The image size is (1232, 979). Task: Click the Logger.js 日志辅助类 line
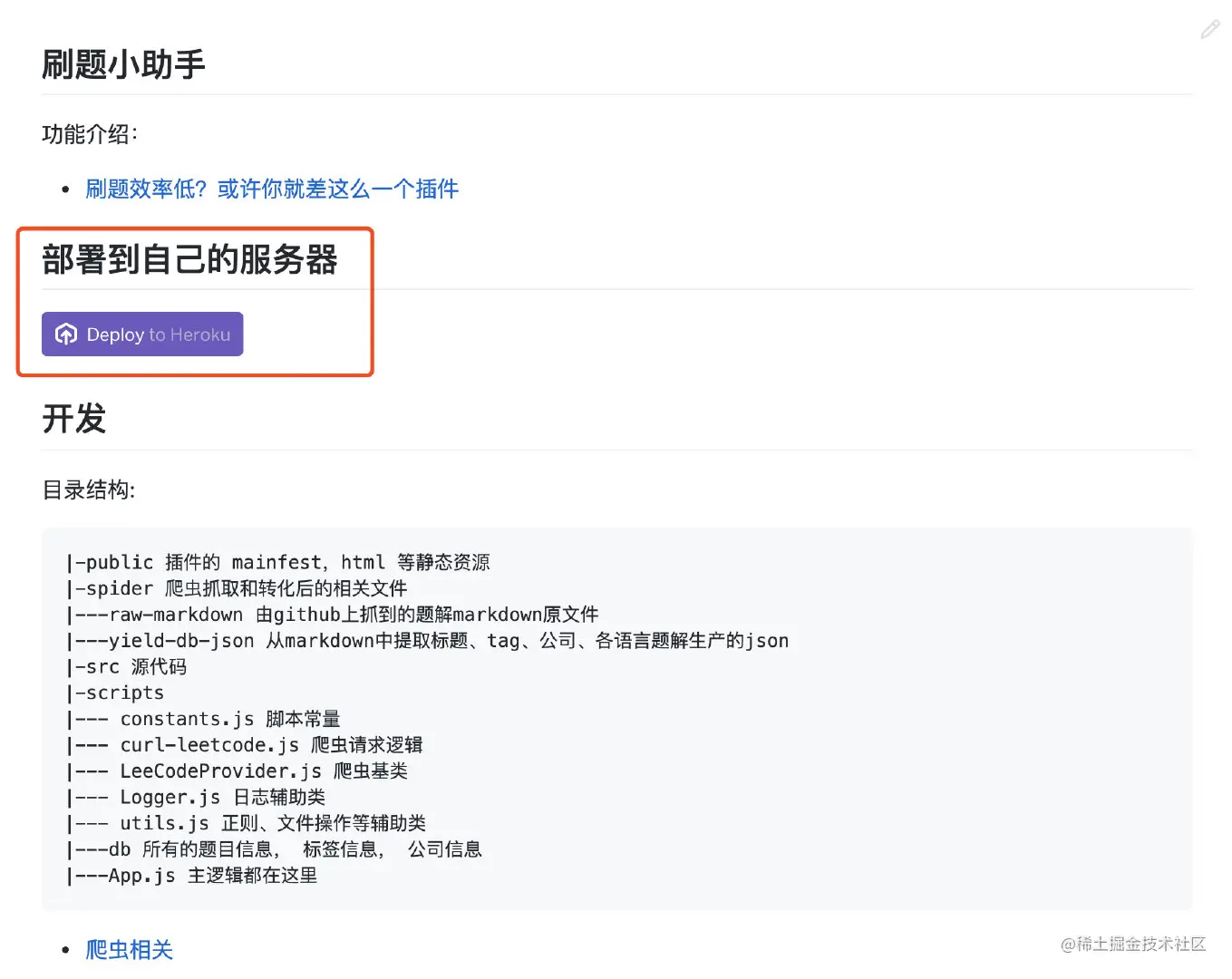pos(196,798)
